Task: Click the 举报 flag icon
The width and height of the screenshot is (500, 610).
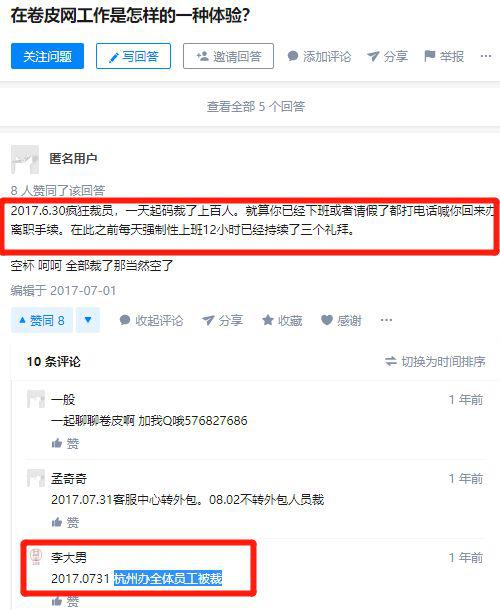Action: pyautogui.click(x=430, y=56)
